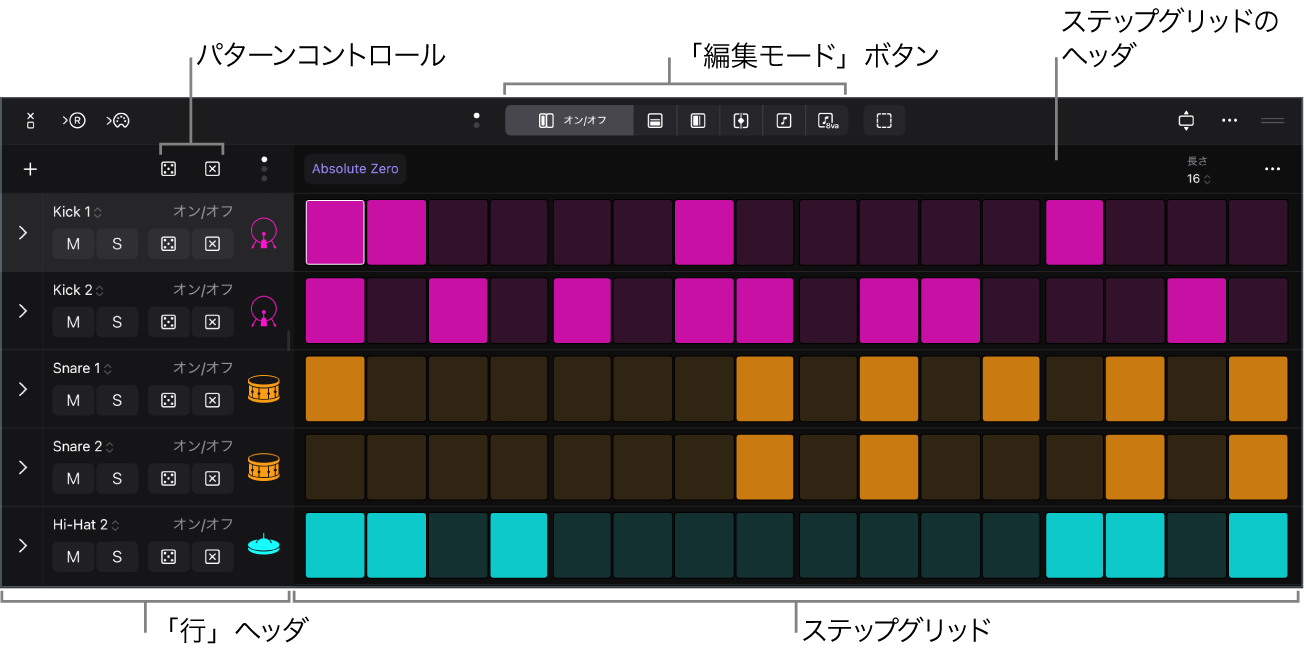
Task: Mute the Kick 1 row
Action: pos(73,243)
